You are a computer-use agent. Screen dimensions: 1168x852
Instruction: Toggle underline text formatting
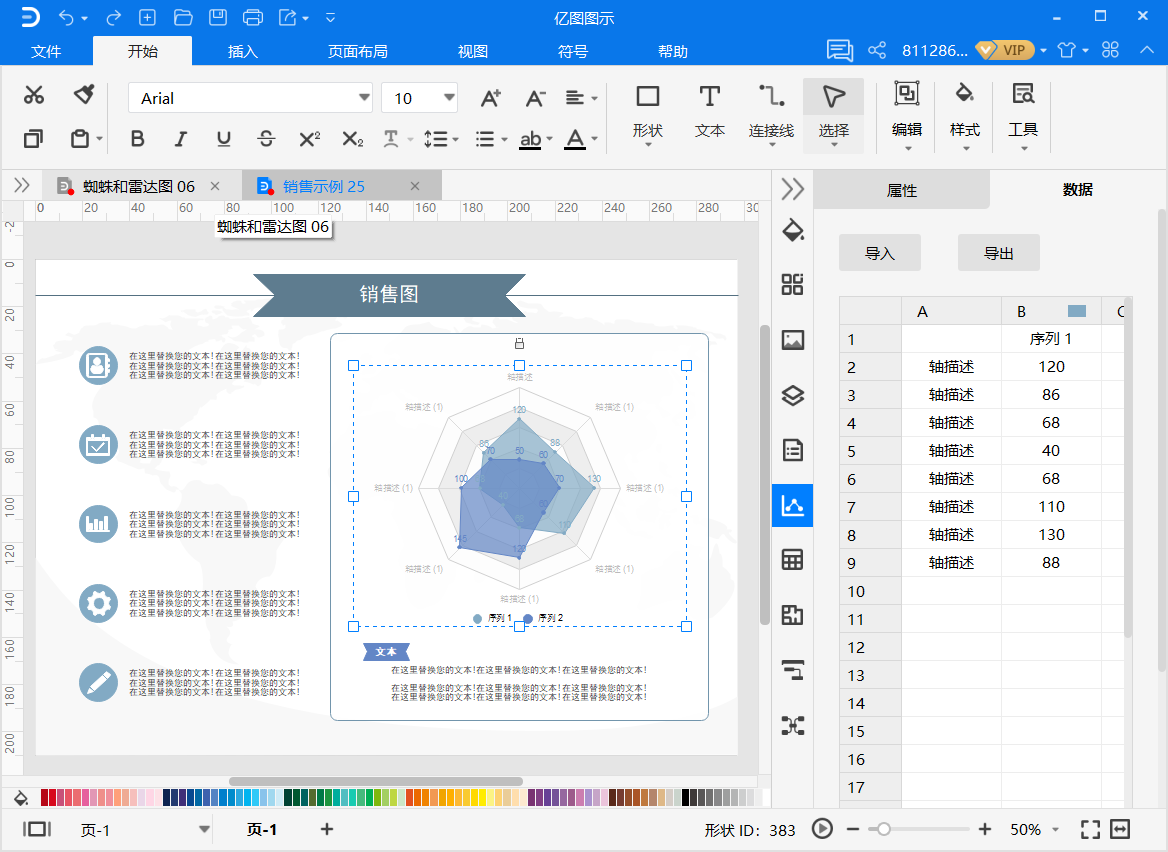(224, 139)
